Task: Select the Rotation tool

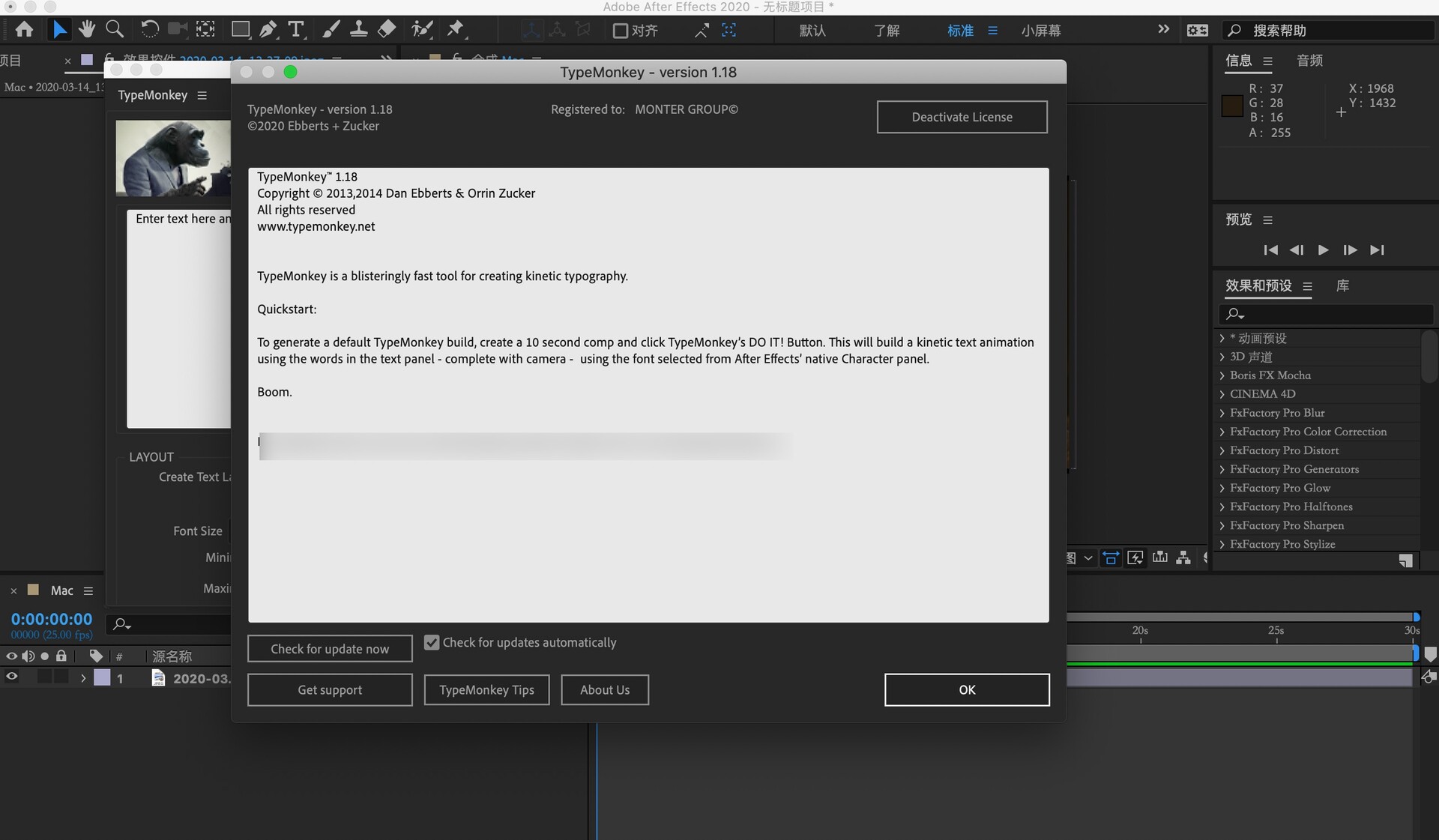Action: click(x=149, y=30)
